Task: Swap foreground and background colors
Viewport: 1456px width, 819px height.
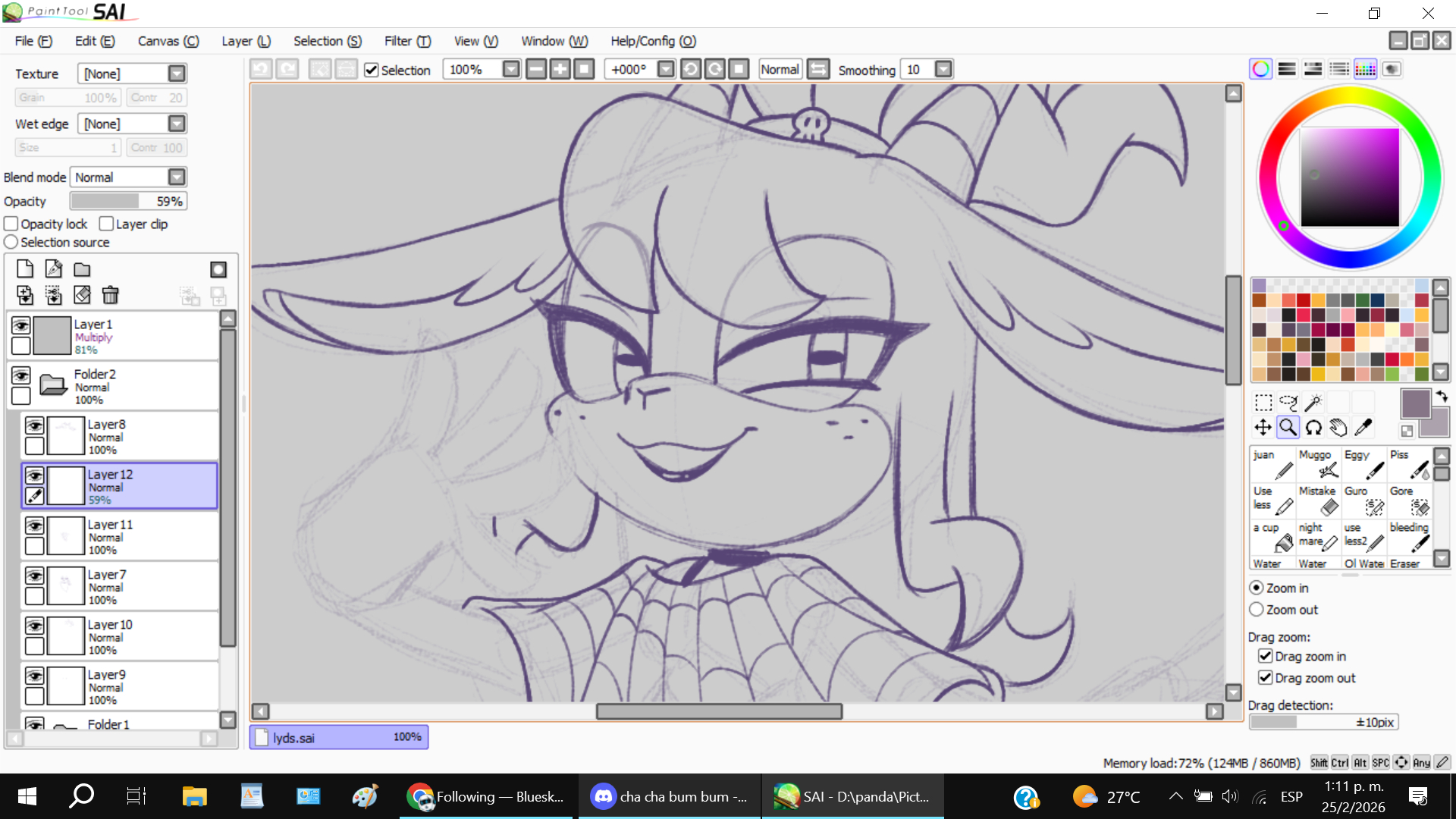Action: coord(1442,396)
